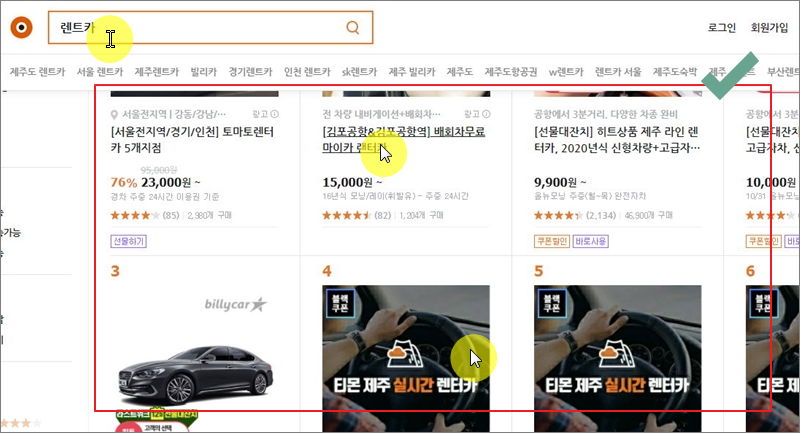Click the 바로사용 tag under 9,900원 item
Viewport: 800px width, 433px height.
click(x=591, y=241)
